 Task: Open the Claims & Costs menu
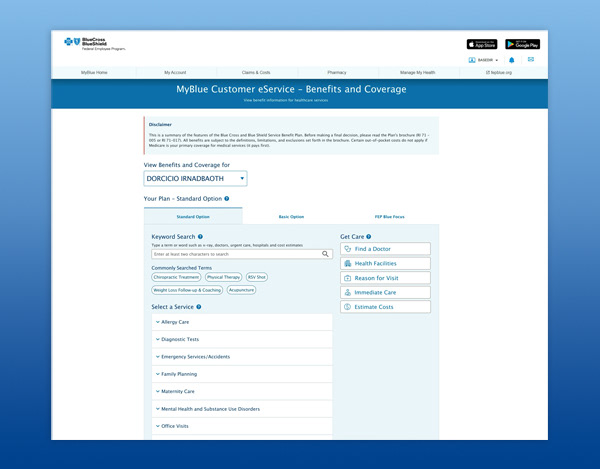[x=256, y=72]
